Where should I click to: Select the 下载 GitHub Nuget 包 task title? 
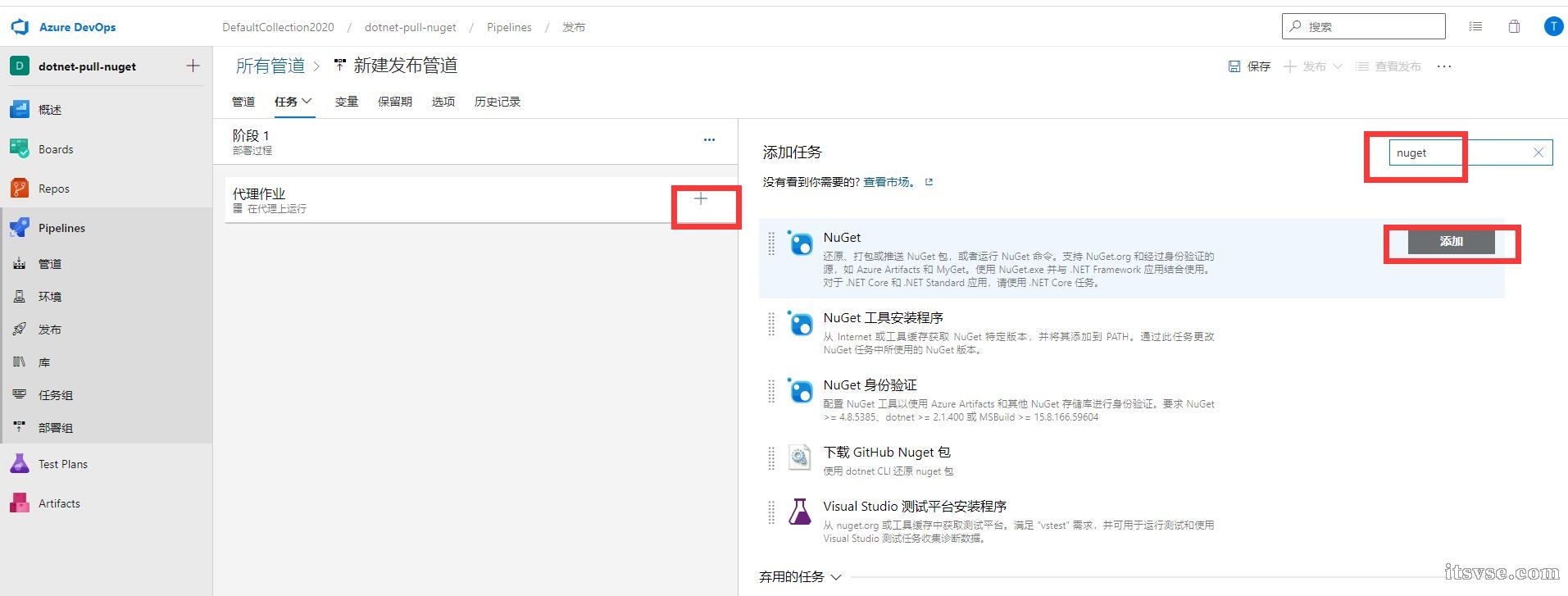(887, 453)
